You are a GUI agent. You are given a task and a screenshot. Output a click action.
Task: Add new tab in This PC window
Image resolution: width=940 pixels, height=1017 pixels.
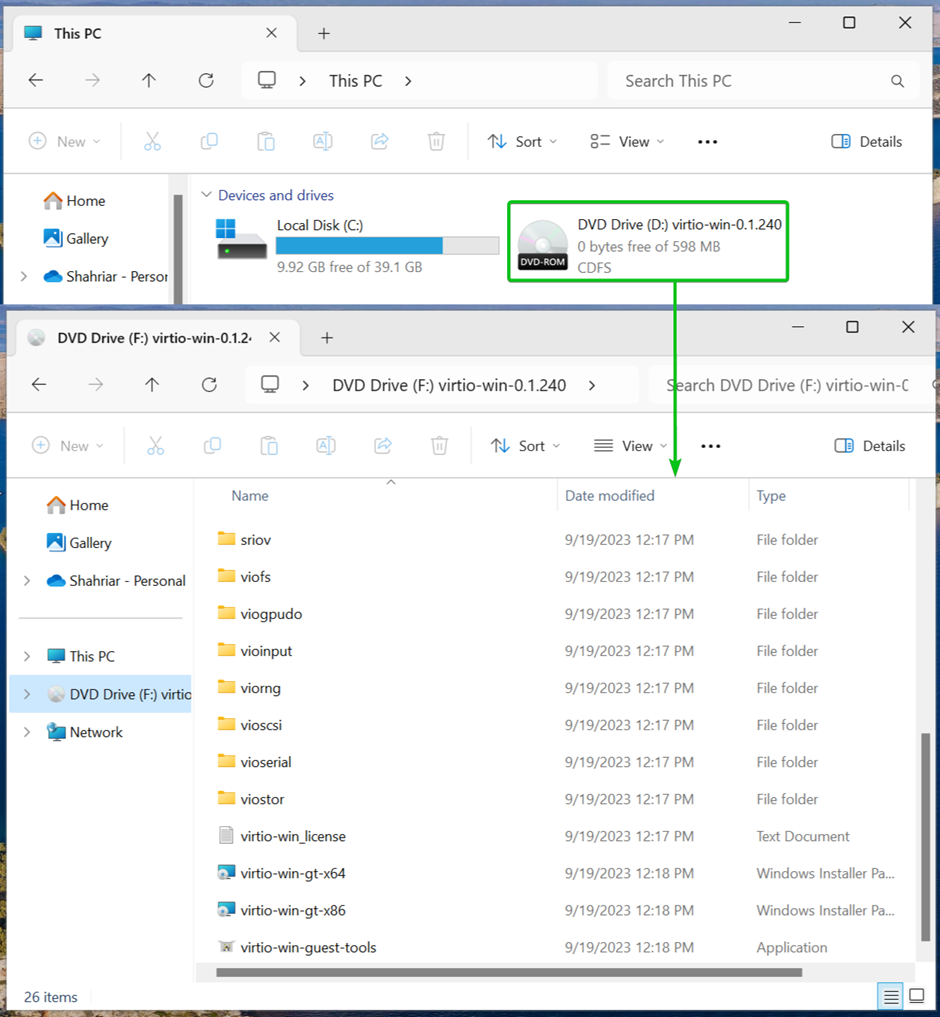point(324,33)
